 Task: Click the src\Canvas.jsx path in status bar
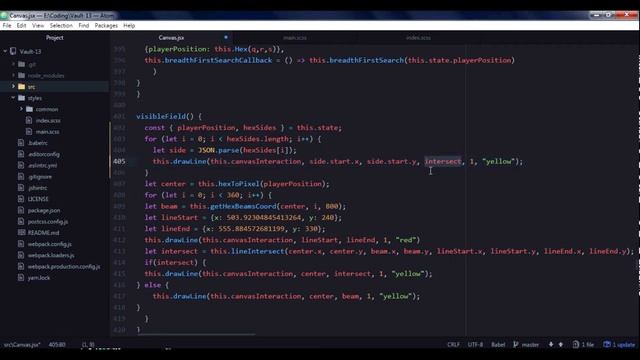(22, 344)
